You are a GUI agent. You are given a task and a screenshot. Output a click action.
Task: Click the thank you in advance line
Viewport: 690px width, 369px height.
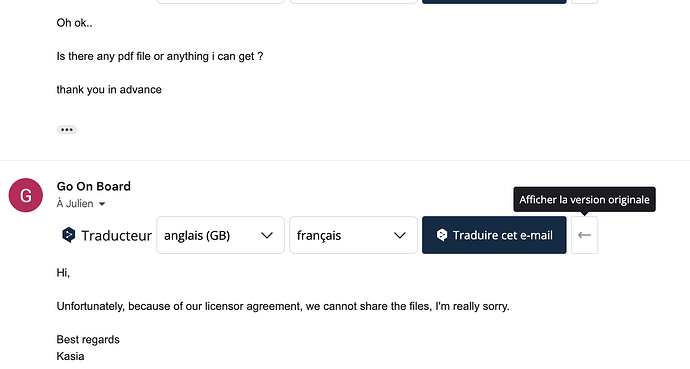coord(109,90)
